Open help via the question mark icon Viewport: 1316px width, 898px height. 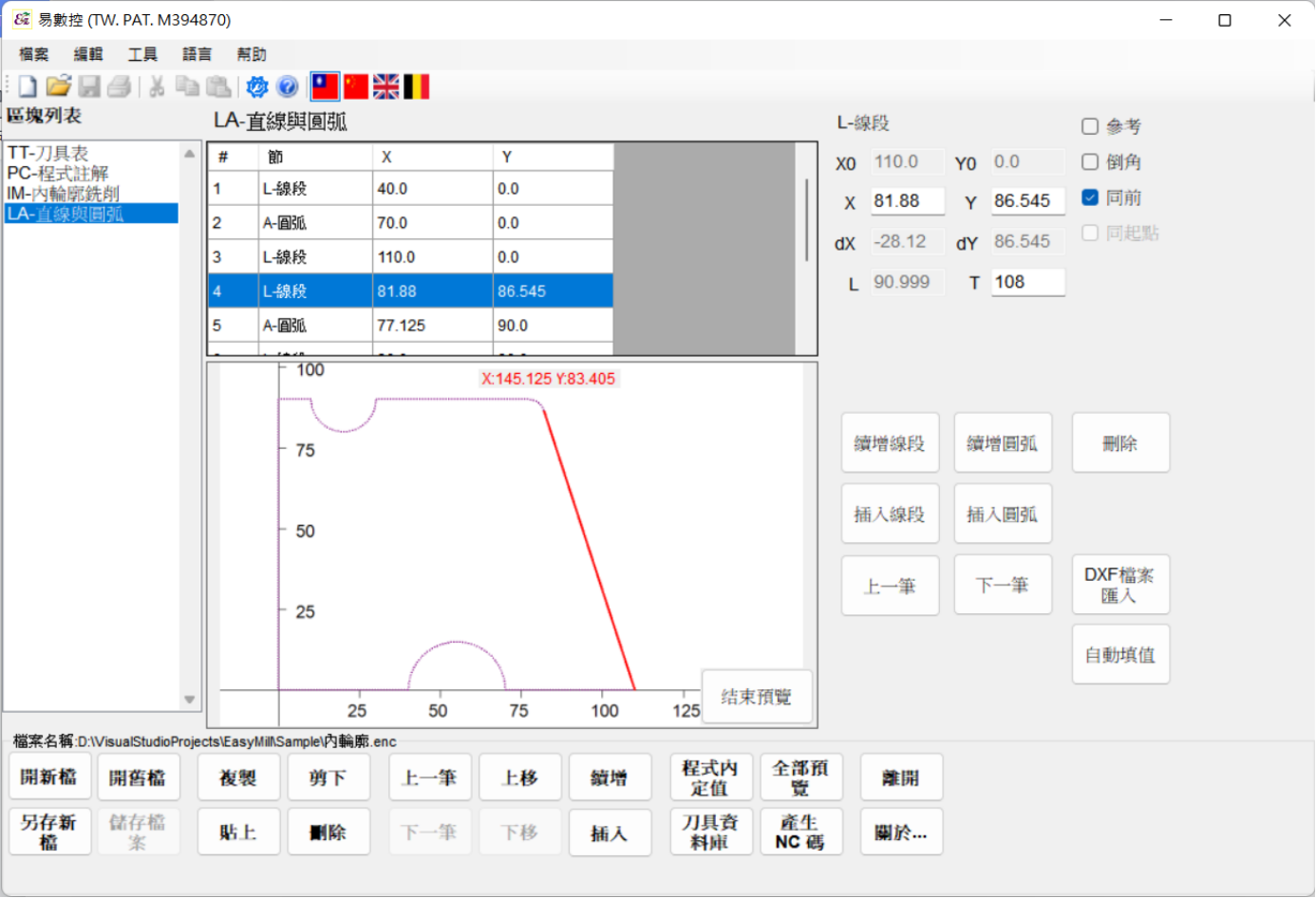point(288,87)
